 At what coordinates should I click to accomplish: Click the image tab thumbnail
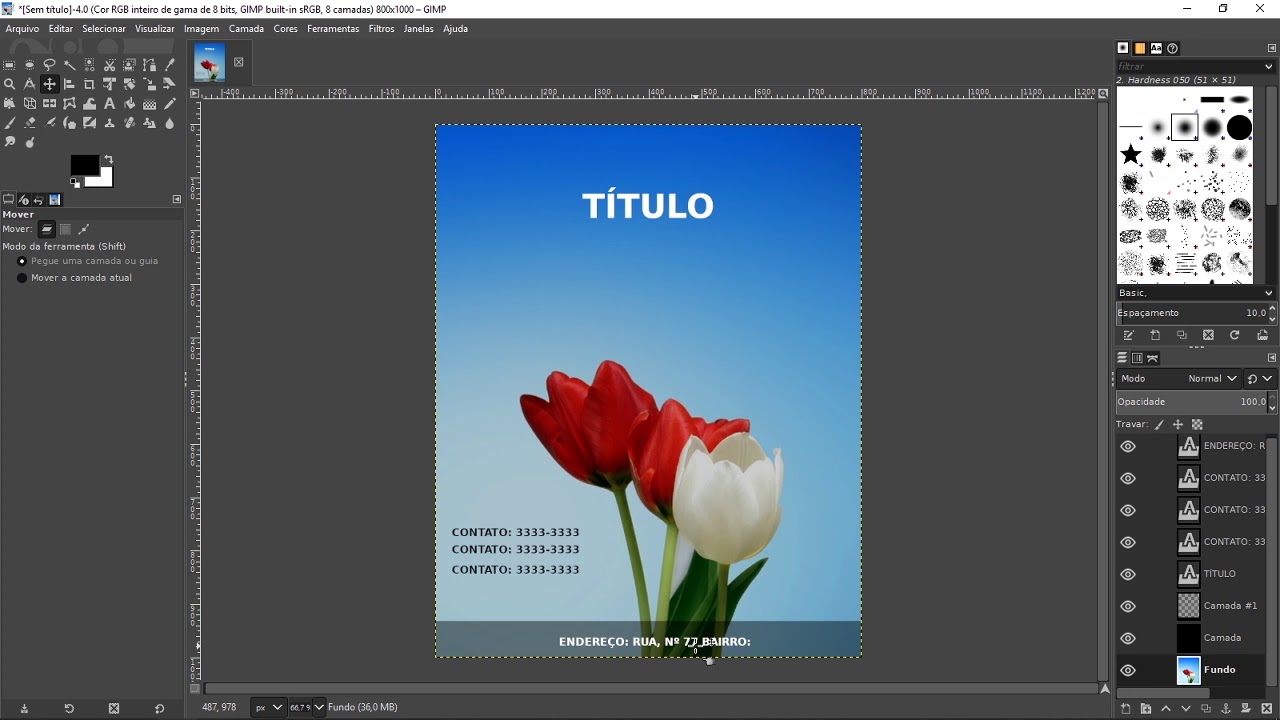(210, 63)
